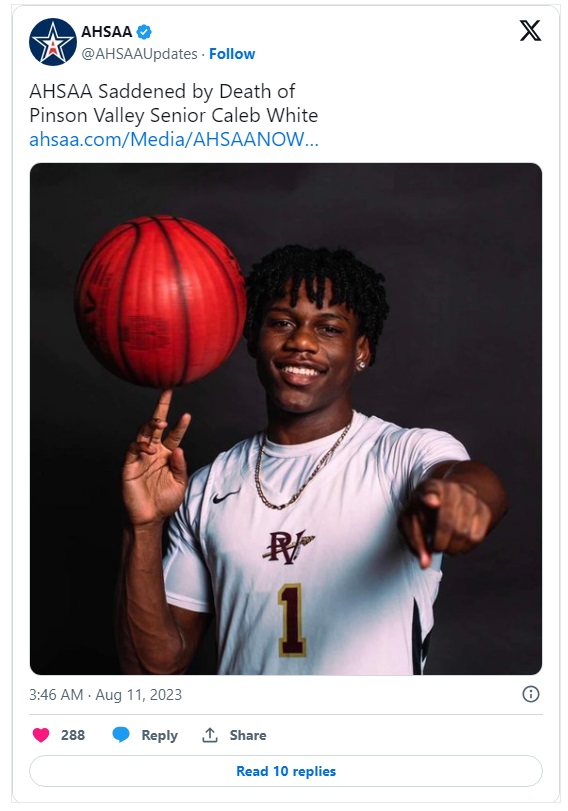Viewport: 568px width, 811px height.
Task: Click the 'AHSAA Saddened by Death of' headline text
Action: point(162,92)
